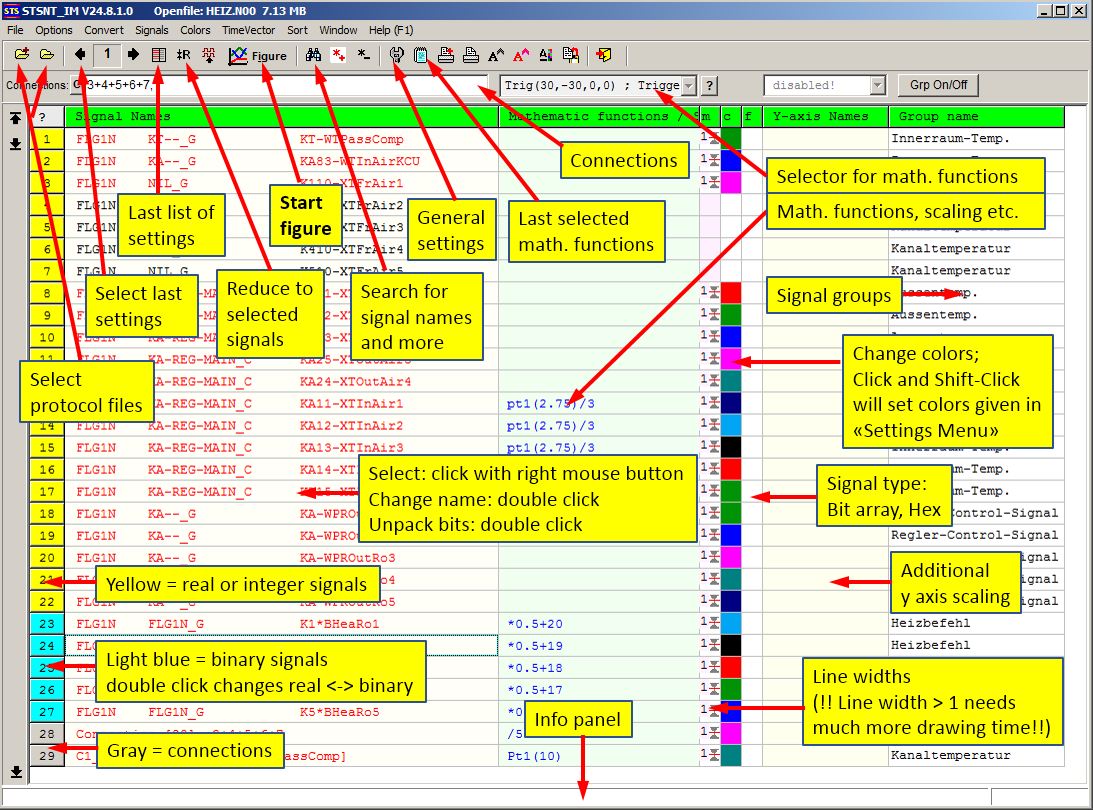Expand the disabled! group dropdown
The image size is (1093, 810).
(876, 85)
